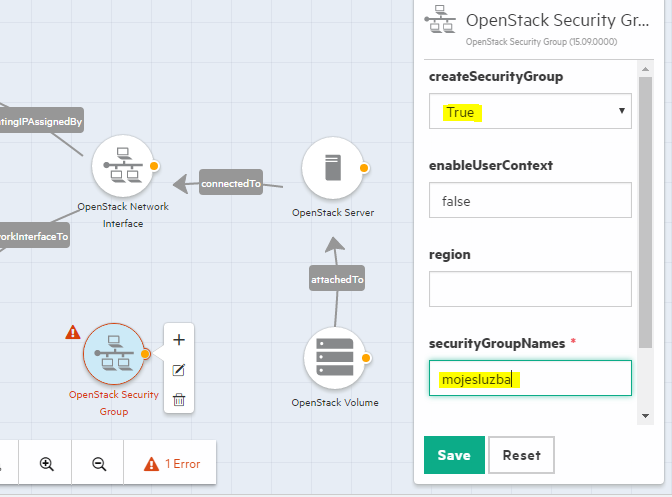
Task: Select the OpenStack Network Interface node icon
Action: pyautogui.click(x=123, y=166)
